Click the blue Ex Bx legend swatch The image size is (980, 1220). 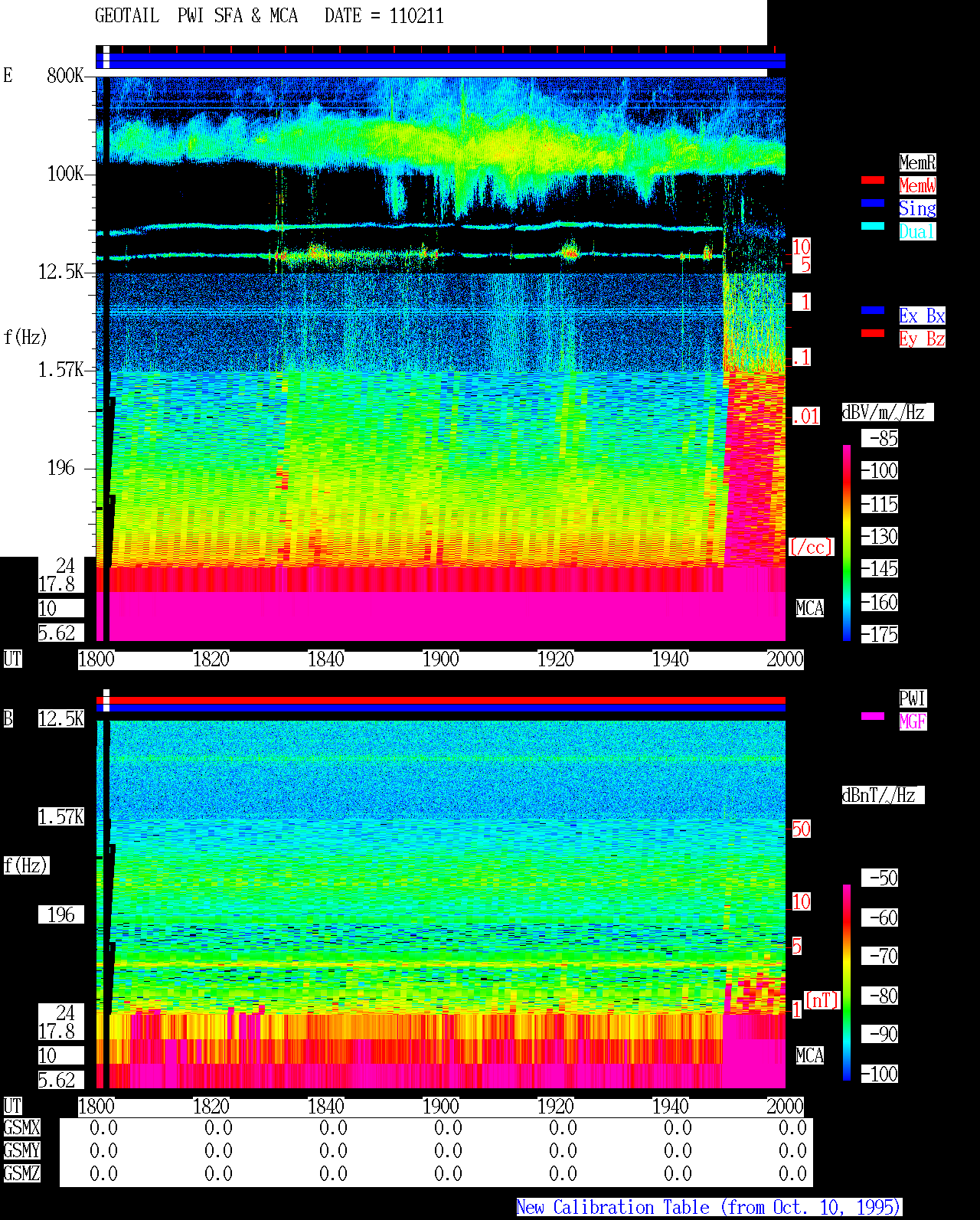coord(873,310)
